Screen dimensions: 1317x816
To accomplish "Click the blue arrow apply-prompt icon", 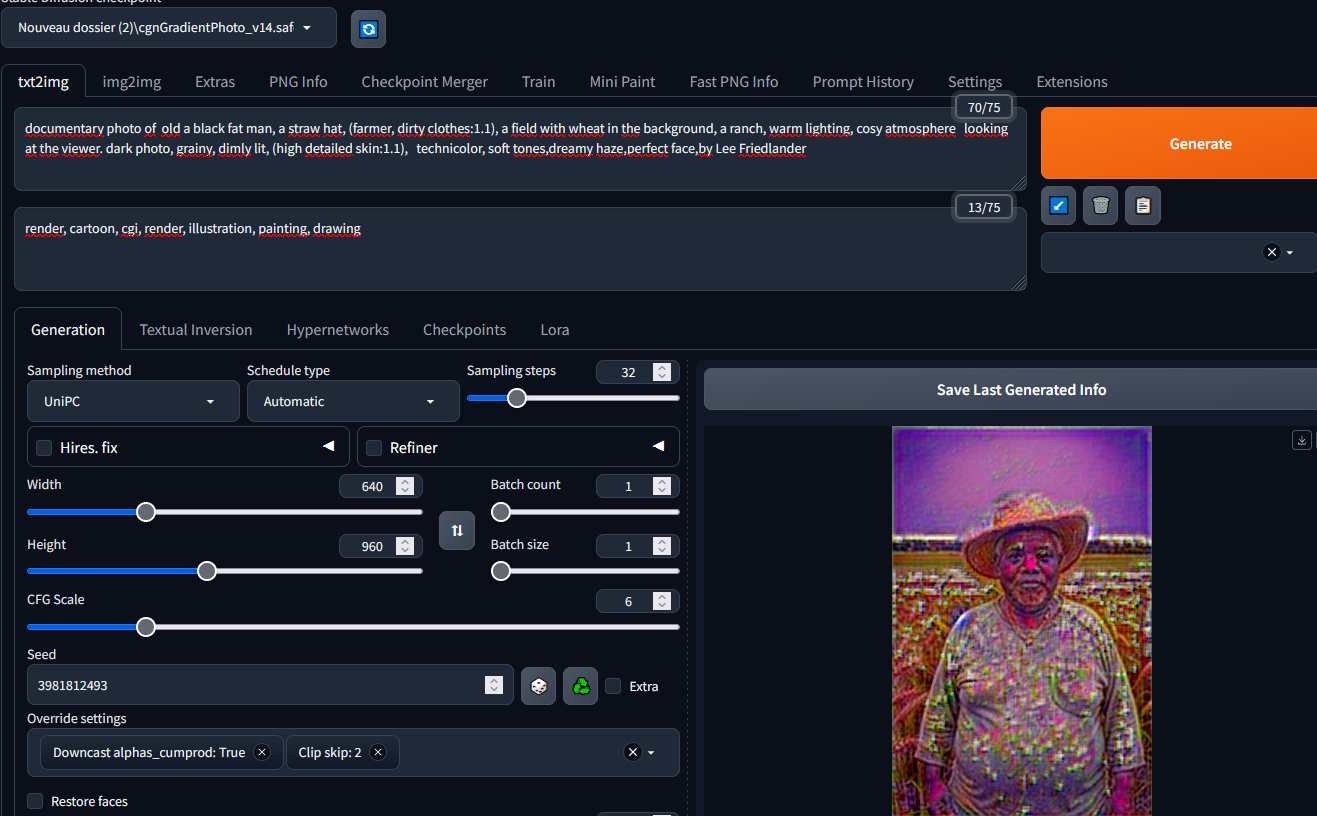I will point(1059,206).
